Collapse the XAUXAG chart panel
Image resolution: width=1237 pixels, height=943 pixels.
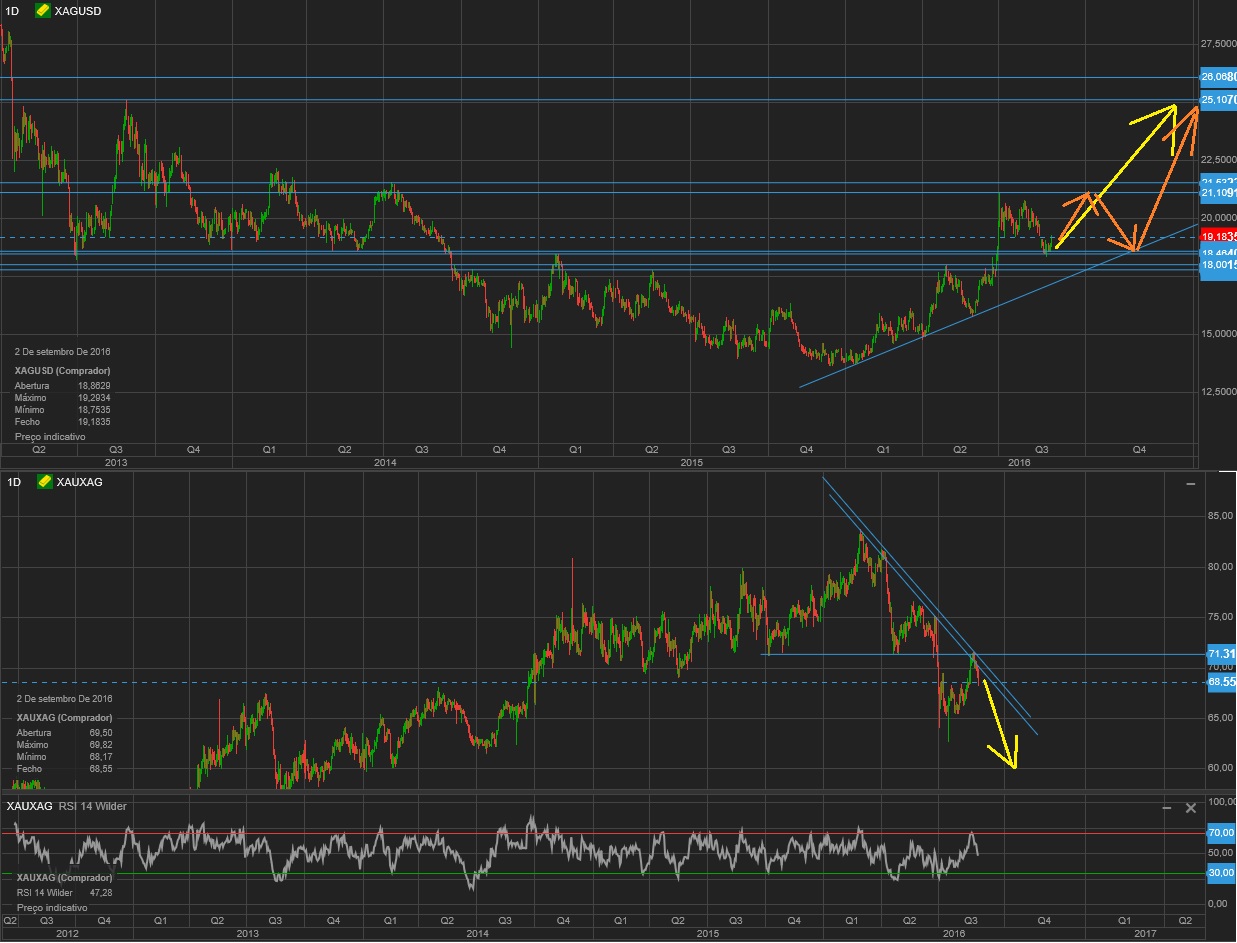pyautogui.click(x=1190, y=483)
